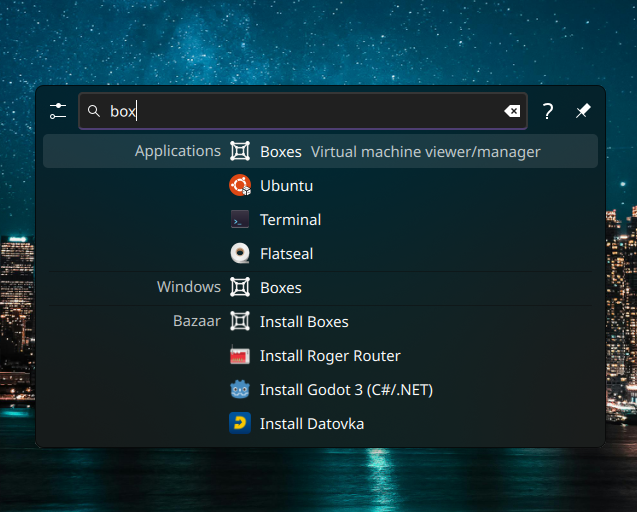Viewport: 637px width, 512px height.
Task: Click Boxes icon in Windows row
Action: point(240,287)
